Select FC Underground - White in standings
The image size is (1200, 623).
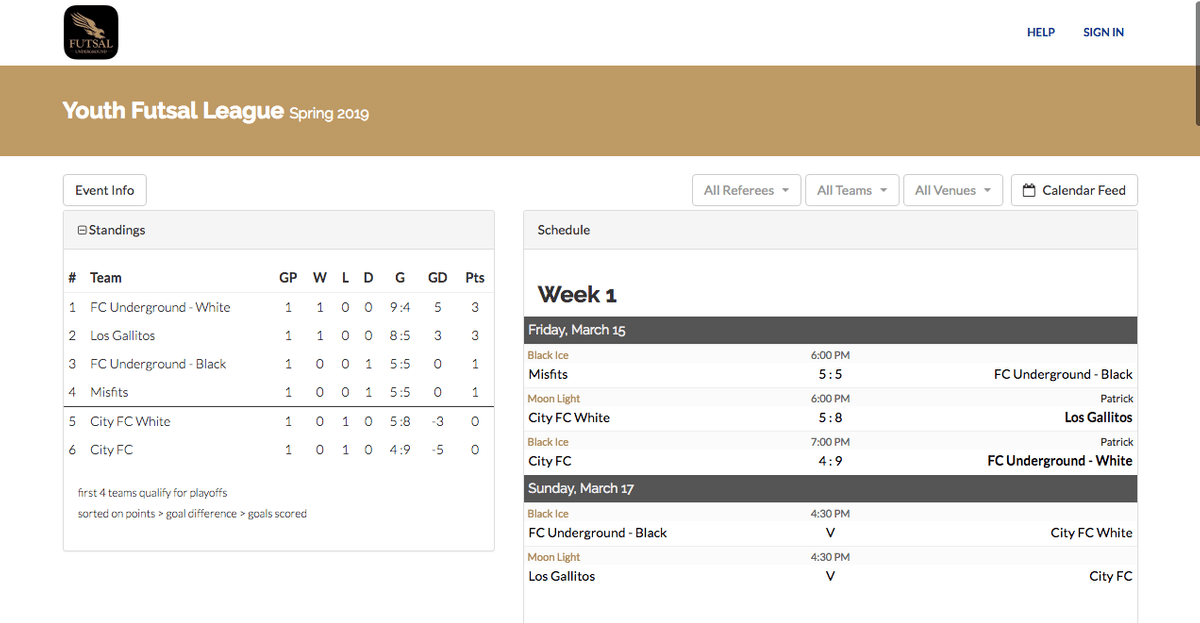[160, 307]
